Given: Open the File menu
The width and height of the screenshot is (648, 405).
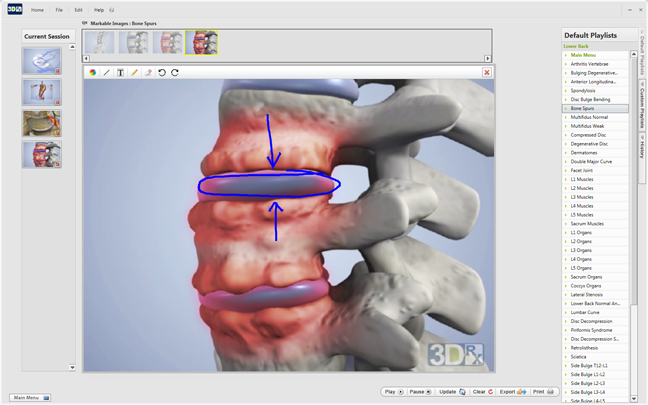Looking at the screenshot, I should click(59, 10).
